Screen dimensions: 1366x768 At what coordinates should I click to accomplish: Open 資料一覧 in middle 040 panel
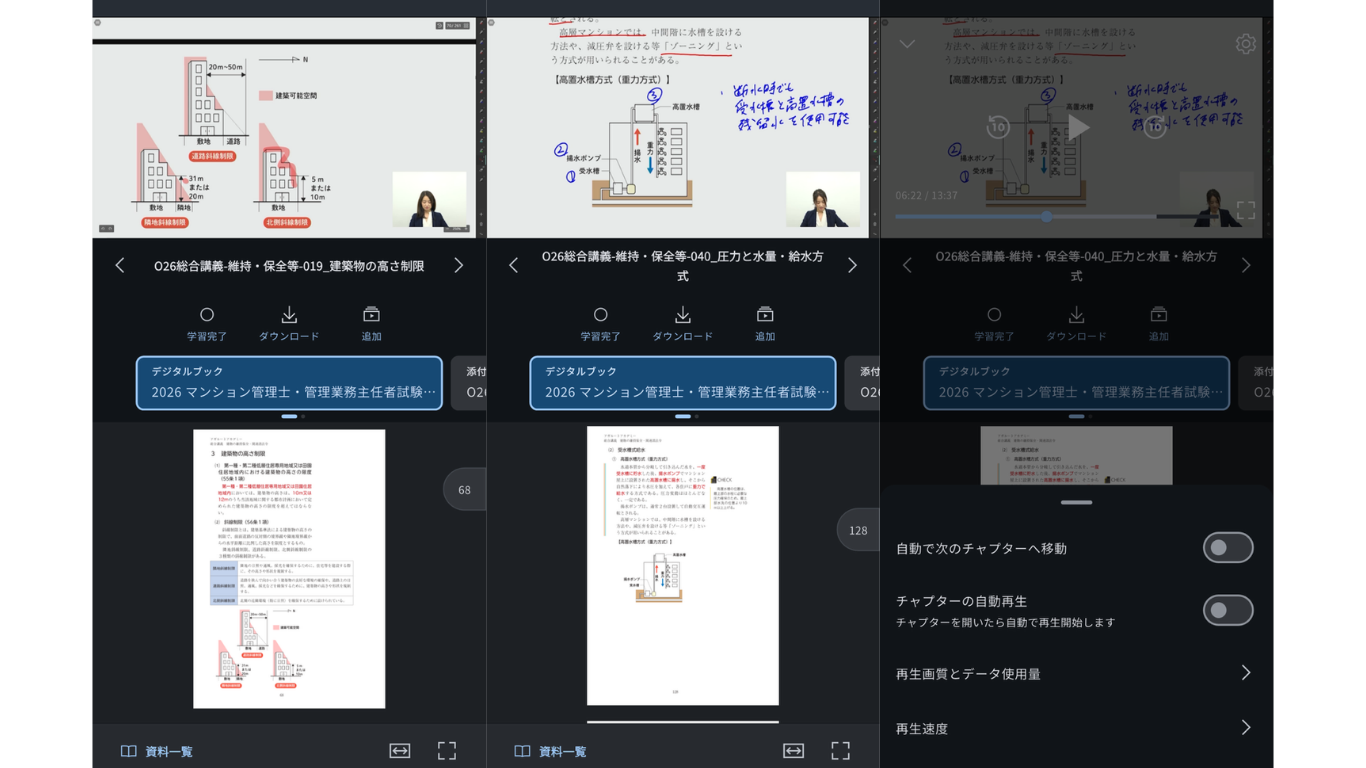pos(551,751)
